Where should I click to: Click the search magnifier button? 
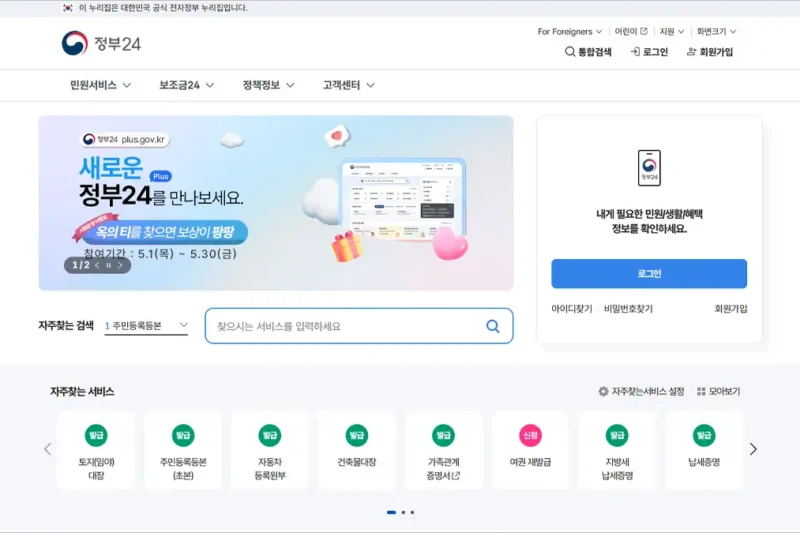[493, 326]
